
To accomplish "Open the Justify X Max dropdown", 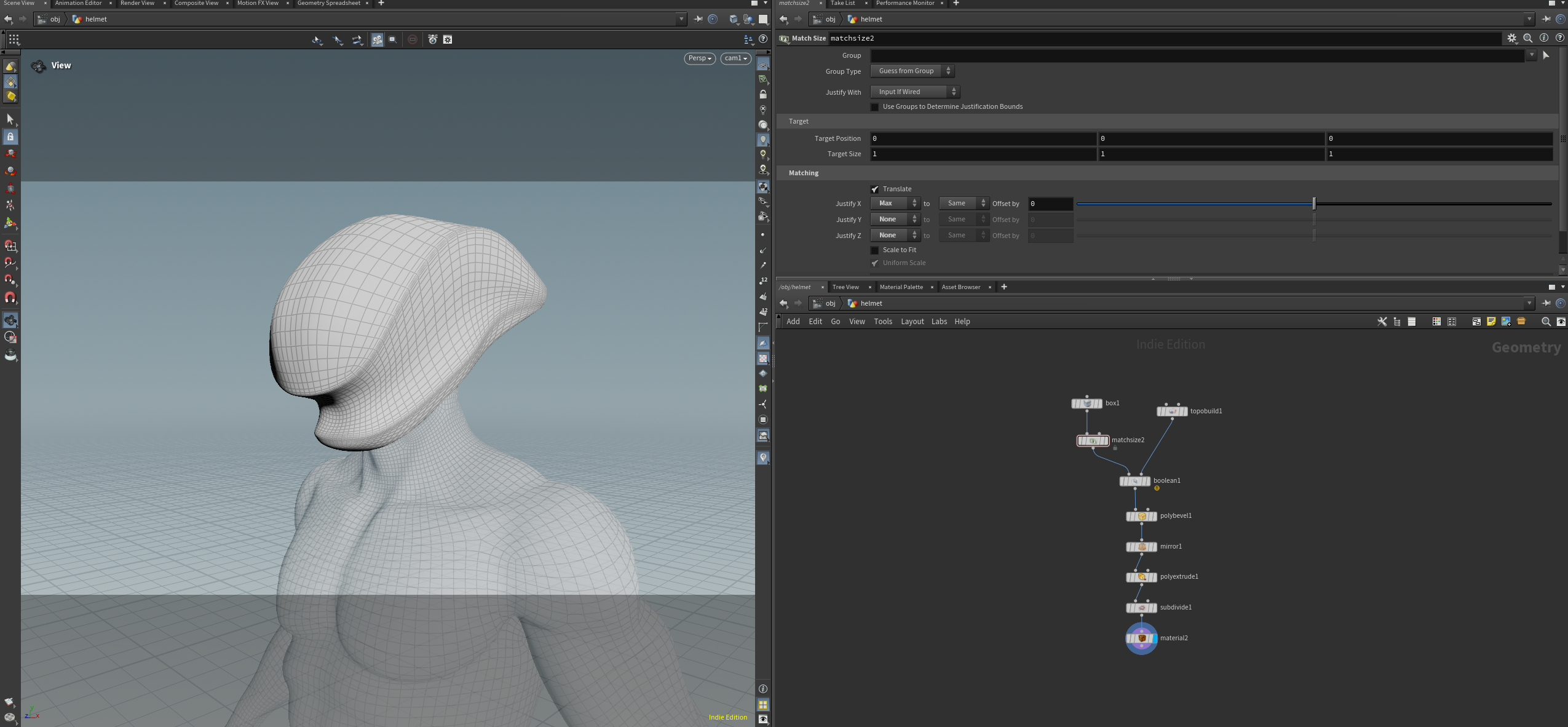I will [x=895, y=203].
